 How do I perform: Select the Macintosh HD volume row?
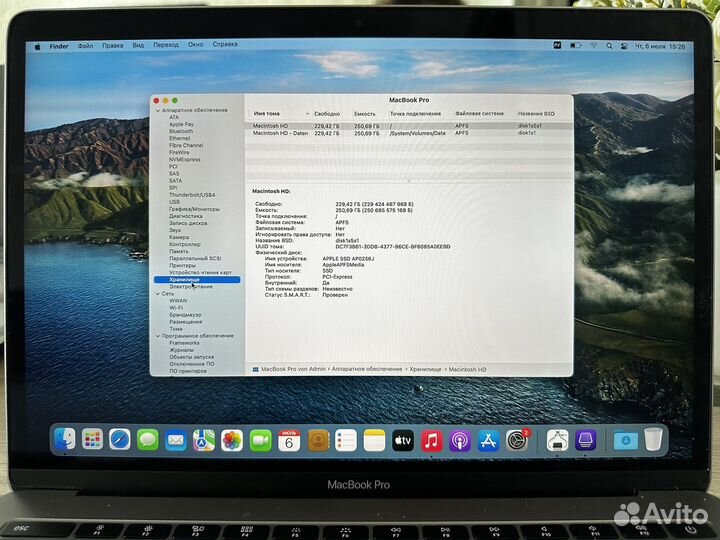pos(409,125)
